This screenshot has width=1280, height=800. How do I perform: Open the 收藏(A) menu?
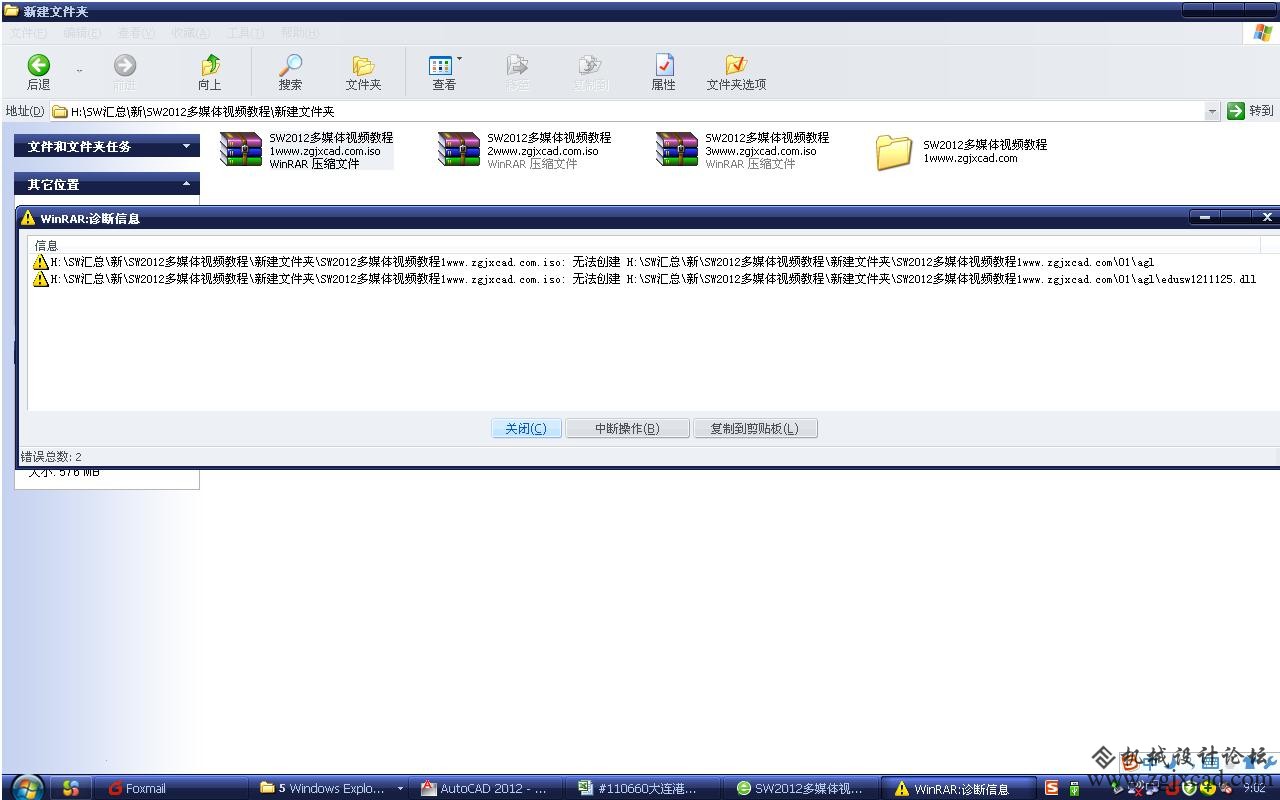coord(190,33)
